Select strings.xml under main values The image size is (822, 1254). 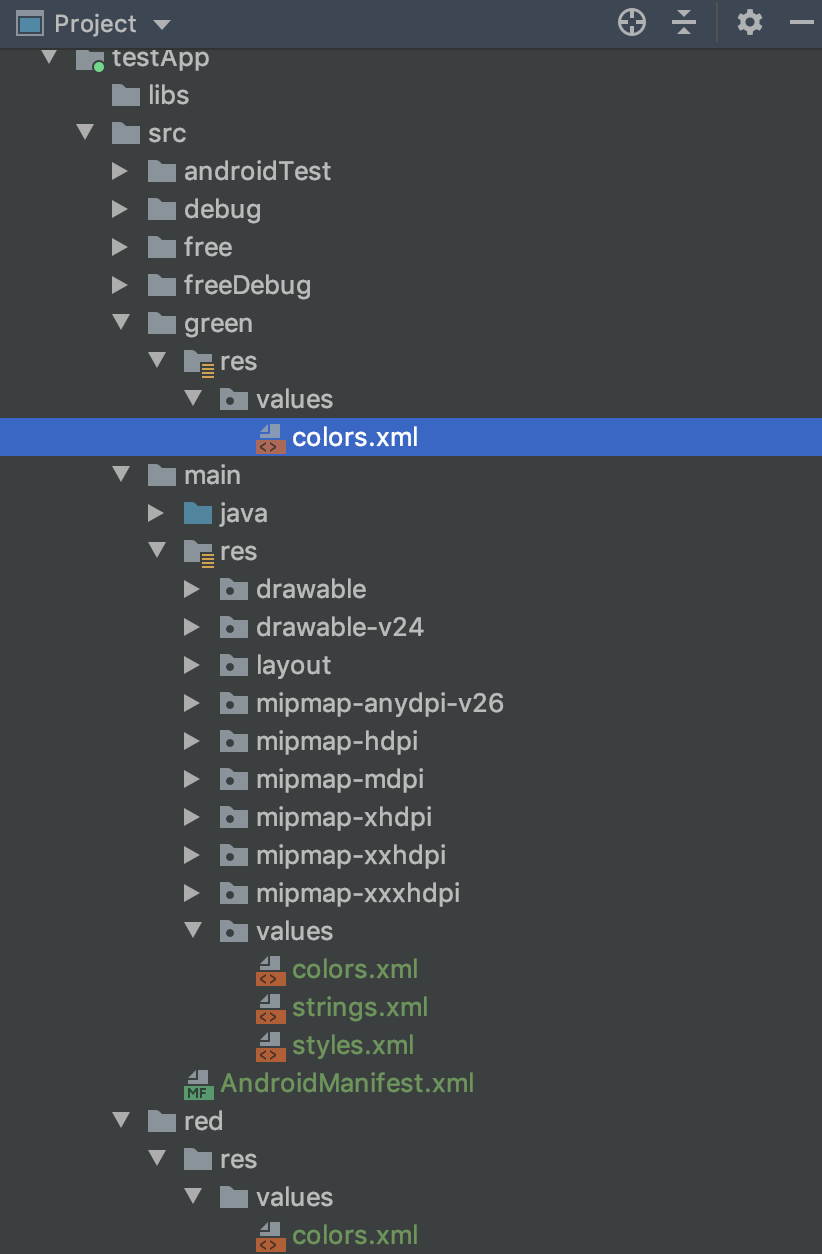pos(360,1007)
